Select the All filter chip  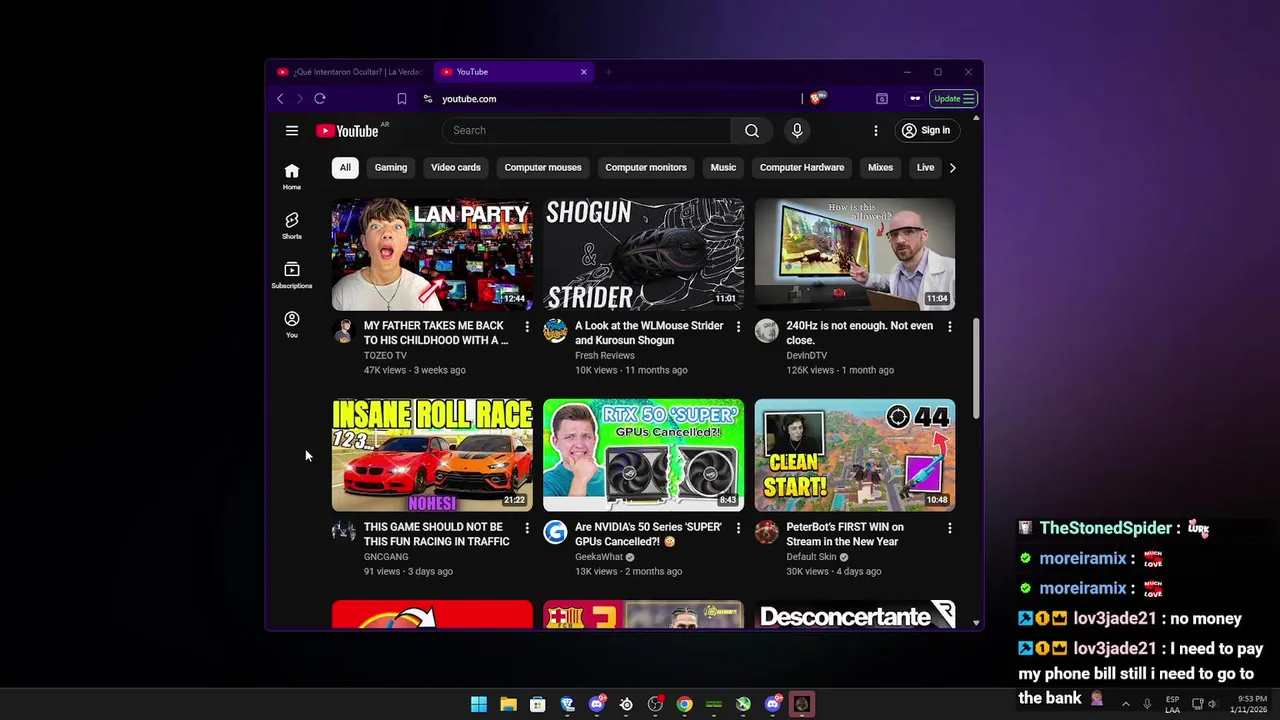coord(345,168)
